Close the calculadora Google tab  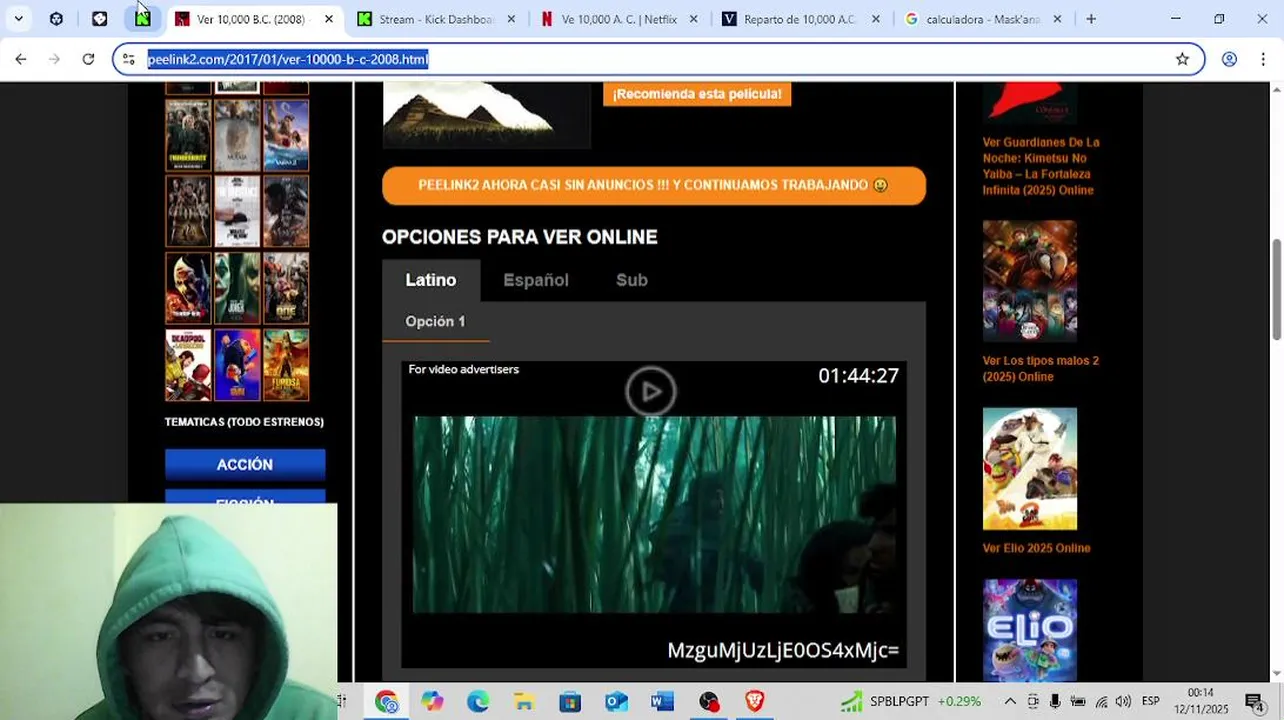tap(1057, 19)
